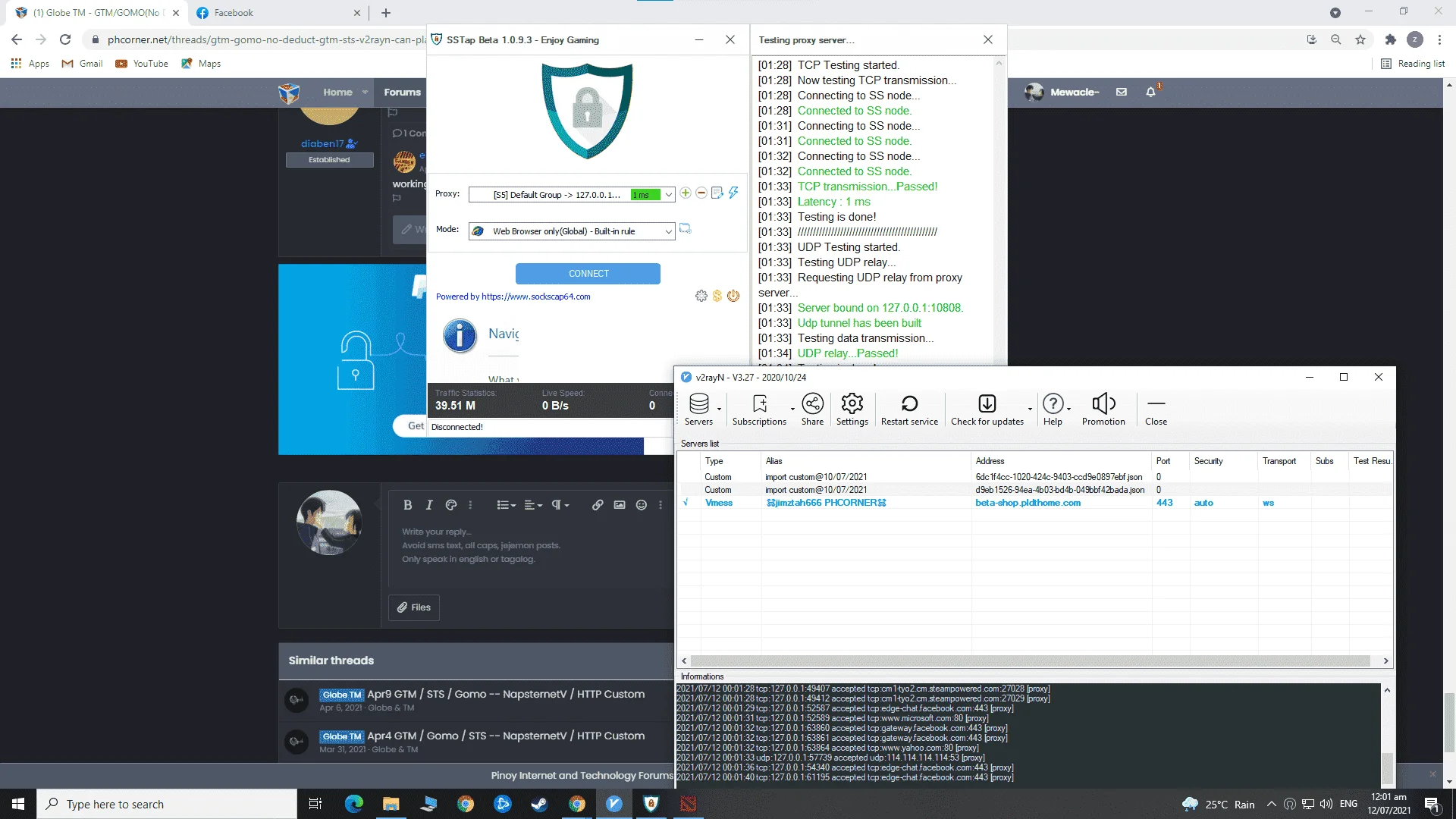Toggle italic in the forum reply editor
Screen dimensions: 1456x819
[x=429, y=505]
